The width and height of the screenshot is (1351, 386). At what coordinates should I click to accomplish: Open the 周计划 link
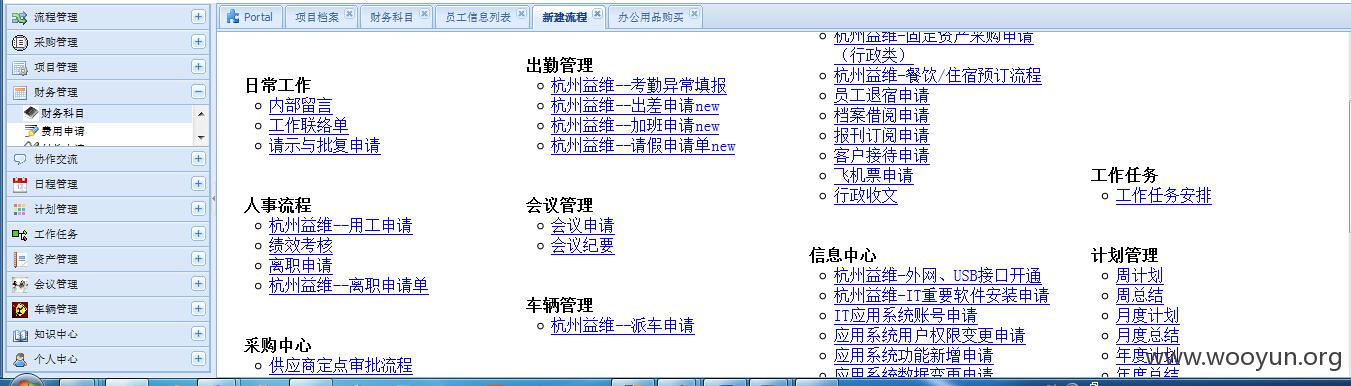(x=1139, y=275)
